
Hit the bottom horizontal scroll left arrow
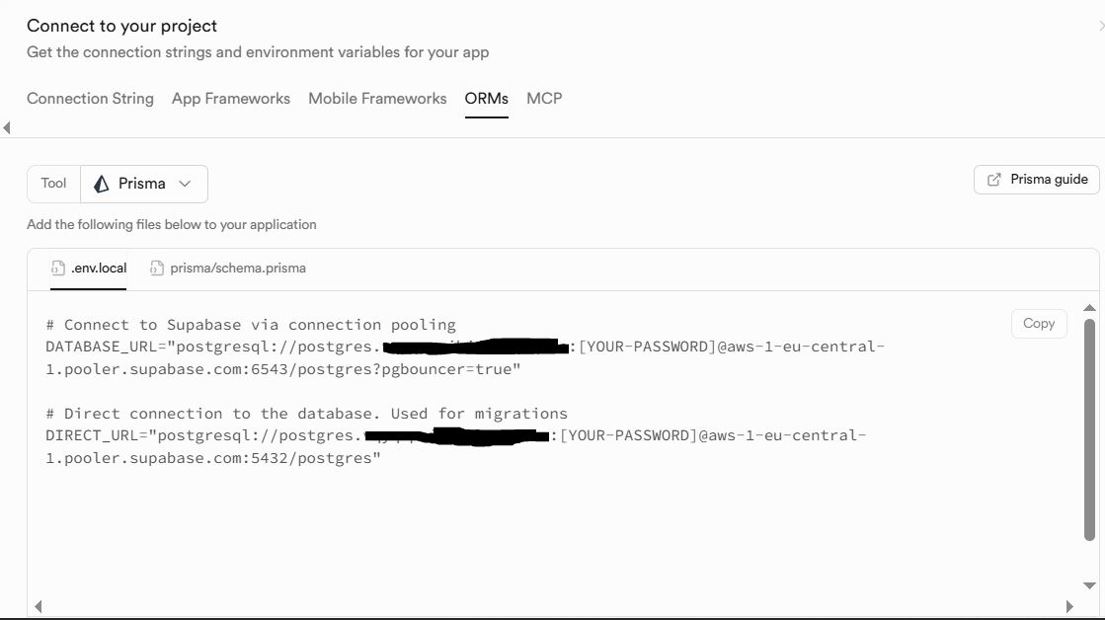[38, 606]
